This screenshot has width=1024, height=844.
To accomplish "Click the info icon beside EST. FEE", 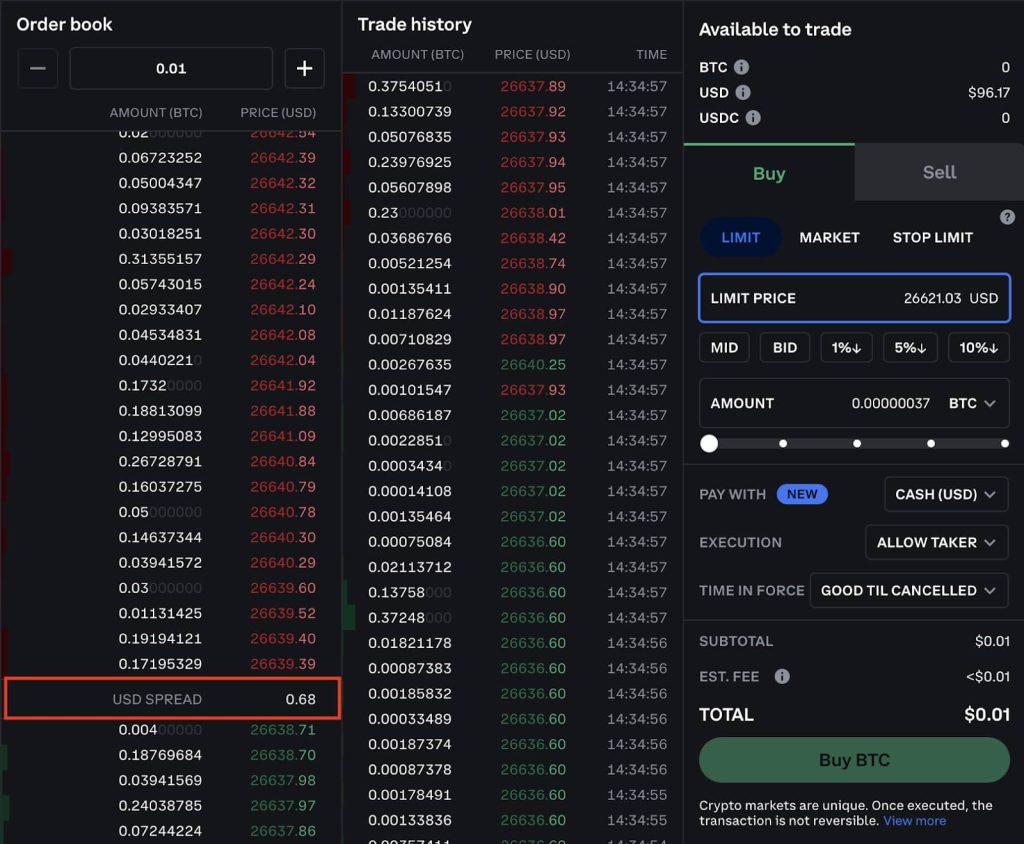I will point(782,677).
